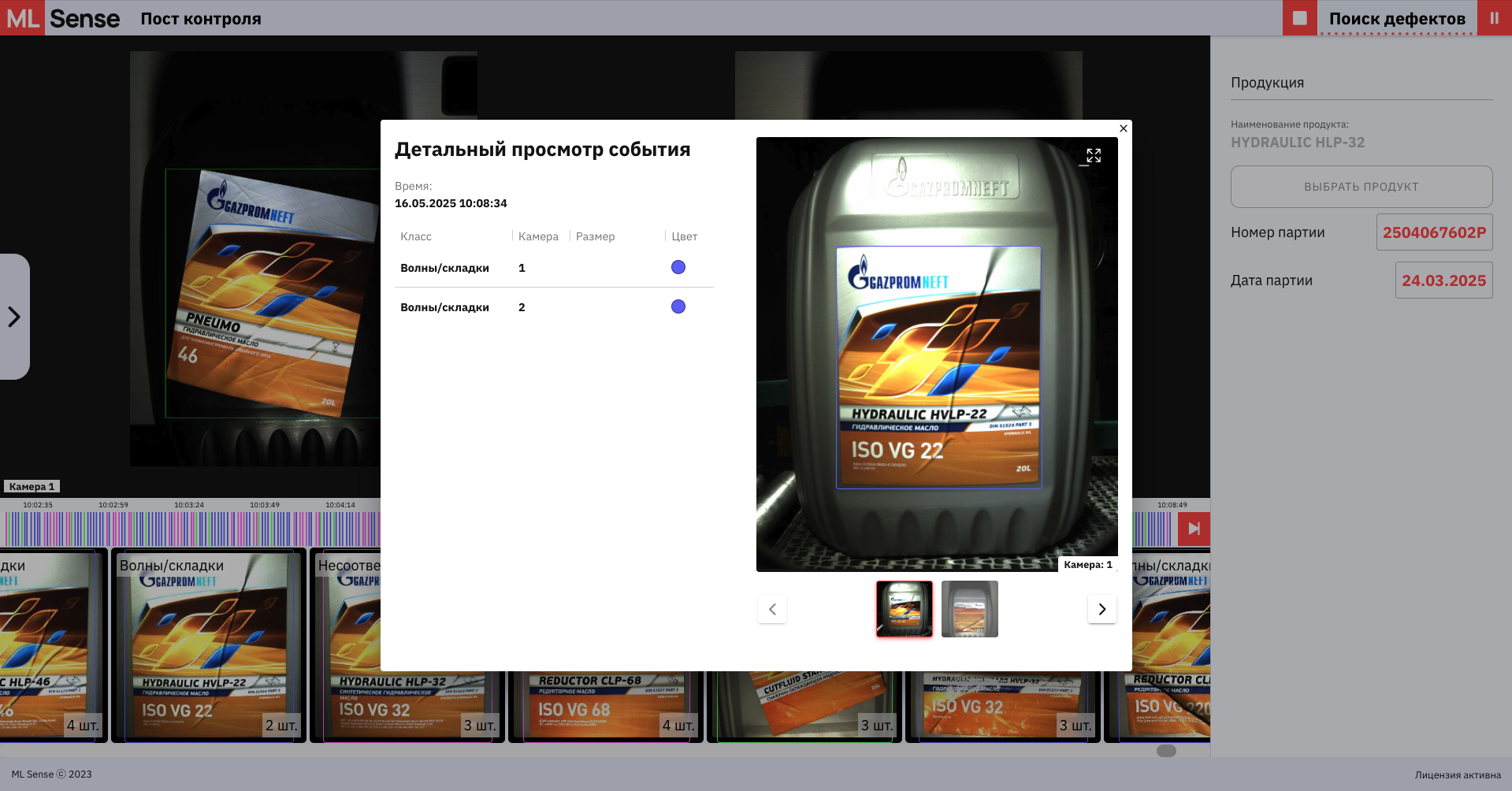Click the main event image in dialog
This screenshot has height=791, width=1512.
click(x=937, y=355)
